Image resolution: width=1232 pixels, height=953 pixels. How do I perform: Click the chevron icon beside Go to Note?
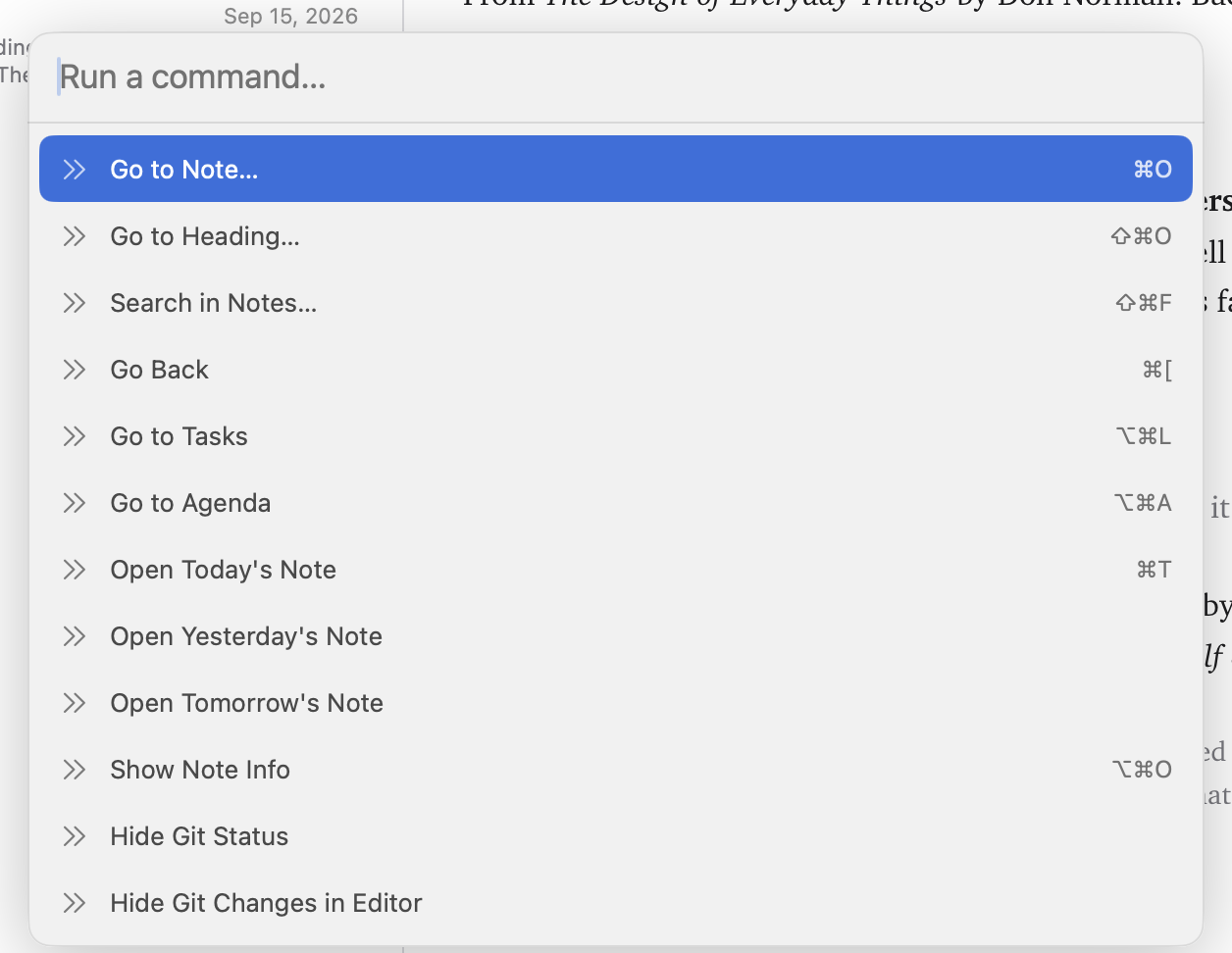tap(75, 170)
